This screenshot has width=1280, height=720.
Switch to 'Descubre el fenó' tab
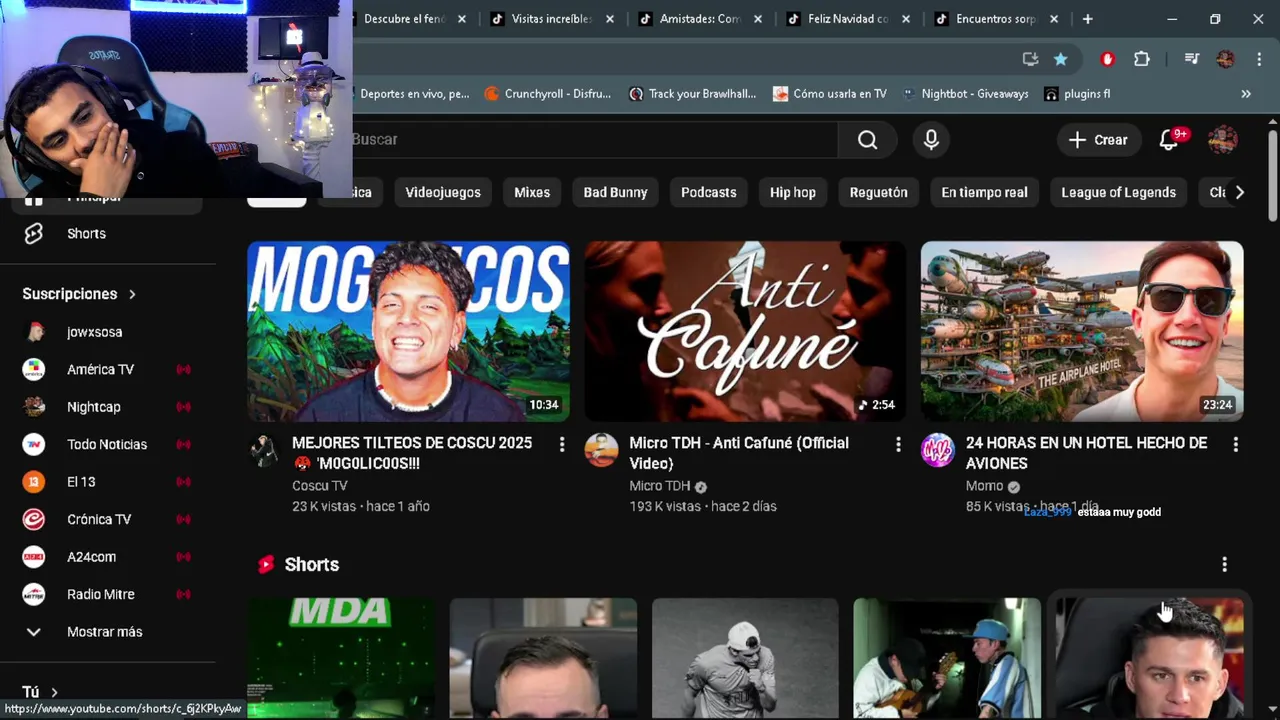405,19
